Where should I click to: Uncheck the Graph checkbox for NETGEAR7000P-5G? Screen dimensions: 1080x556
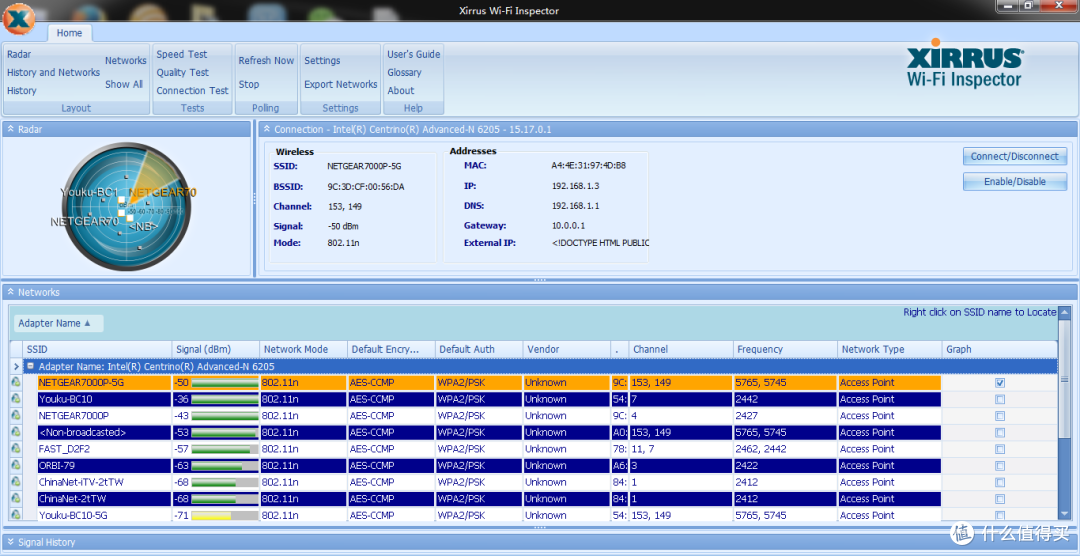(1000, 382)
